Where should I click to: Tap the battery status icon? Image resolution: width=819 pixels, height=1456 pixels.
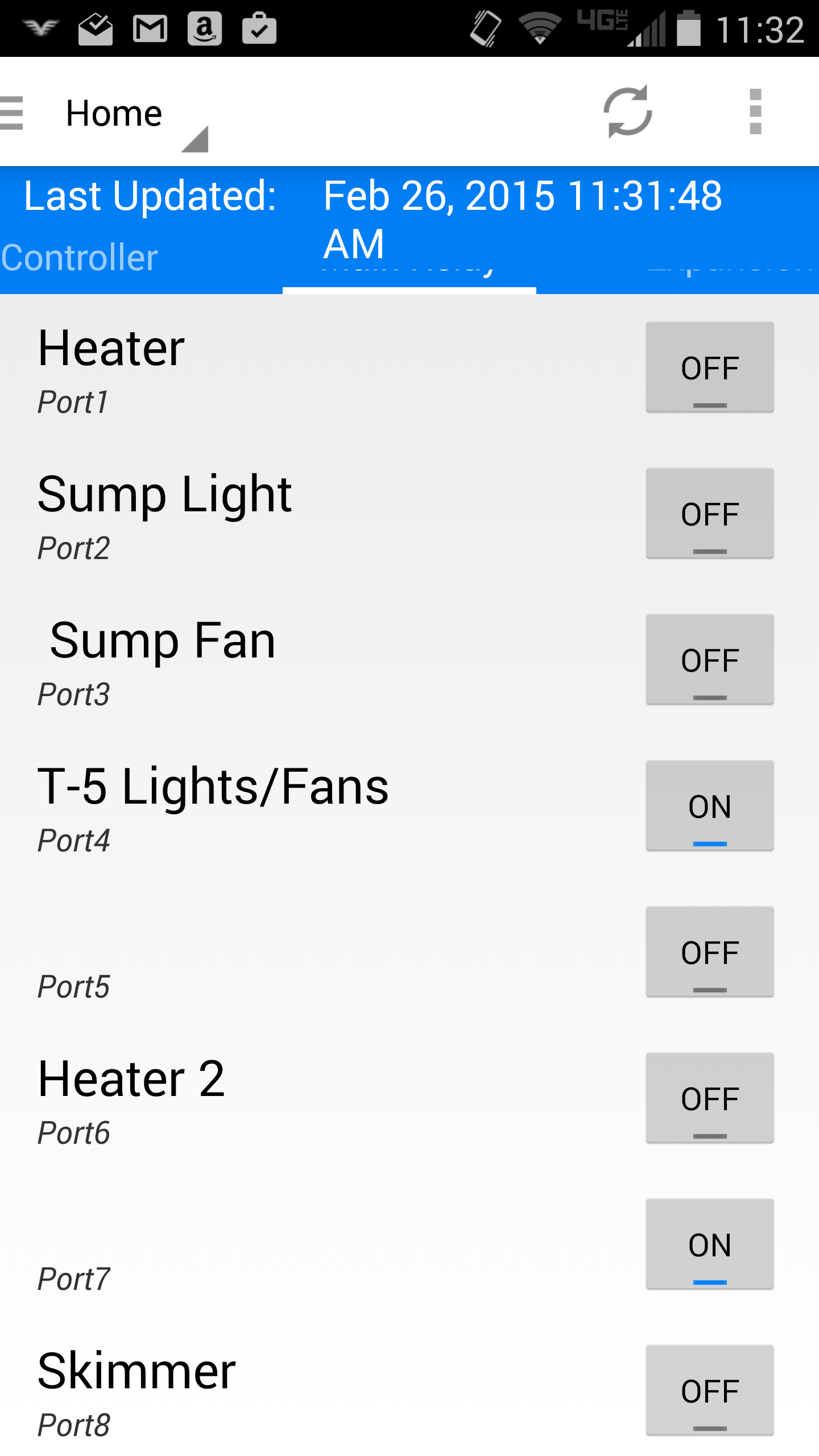click(x=689, y=28)
